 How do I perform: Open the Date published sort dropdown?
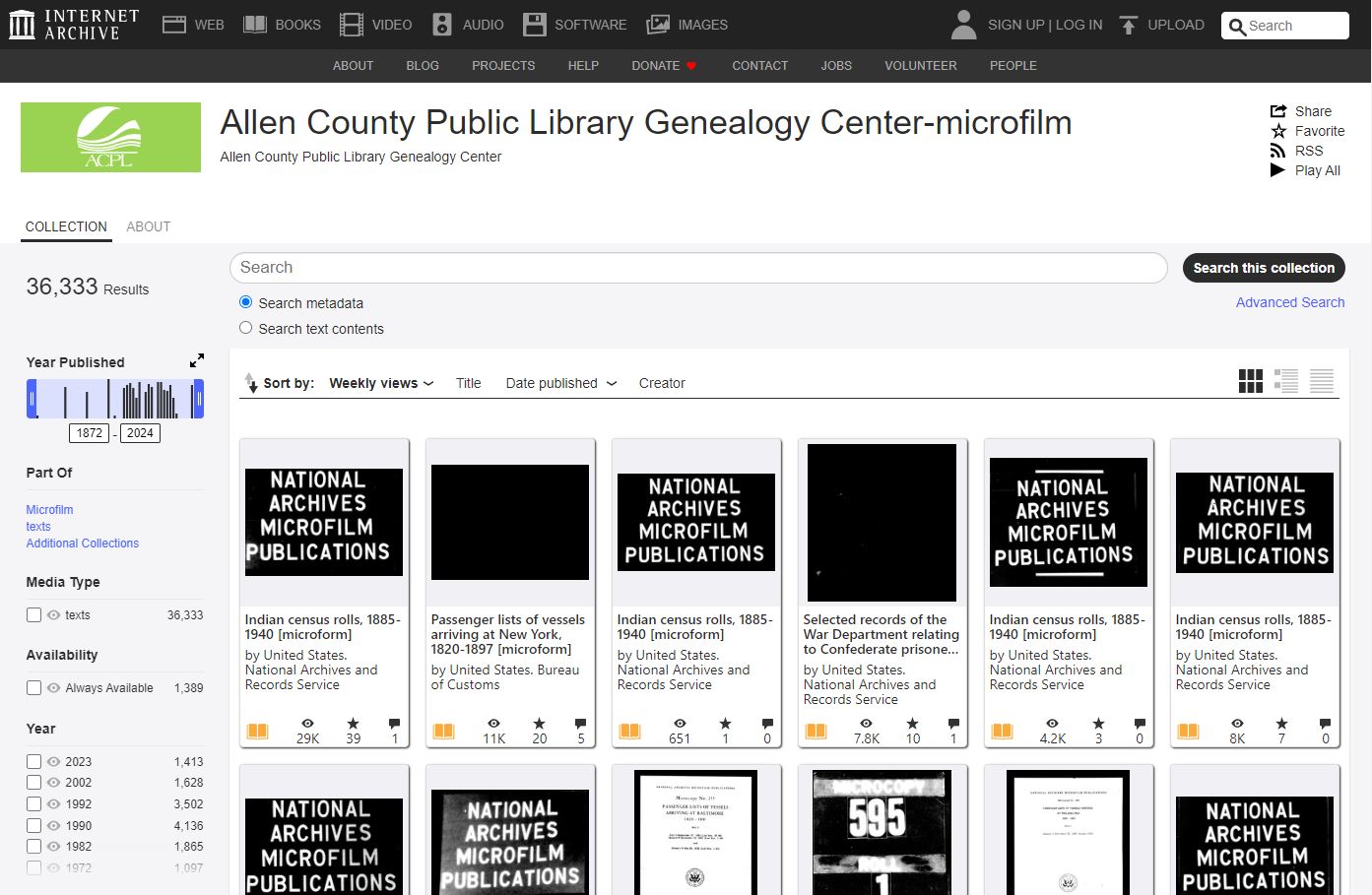pos(561,383)
